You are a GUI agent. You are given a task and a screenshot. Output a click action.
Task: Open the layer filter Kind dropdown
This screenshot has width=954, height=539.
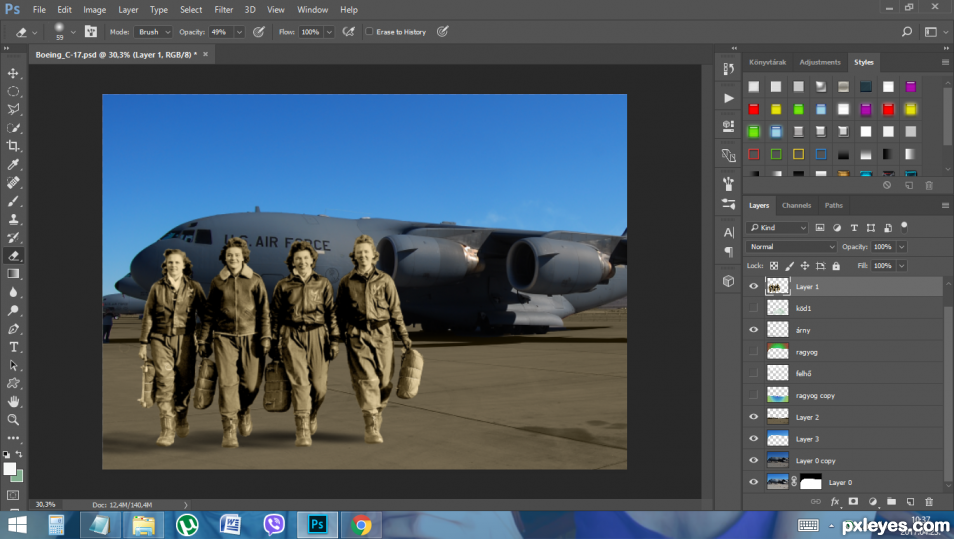tap(778, 228)
